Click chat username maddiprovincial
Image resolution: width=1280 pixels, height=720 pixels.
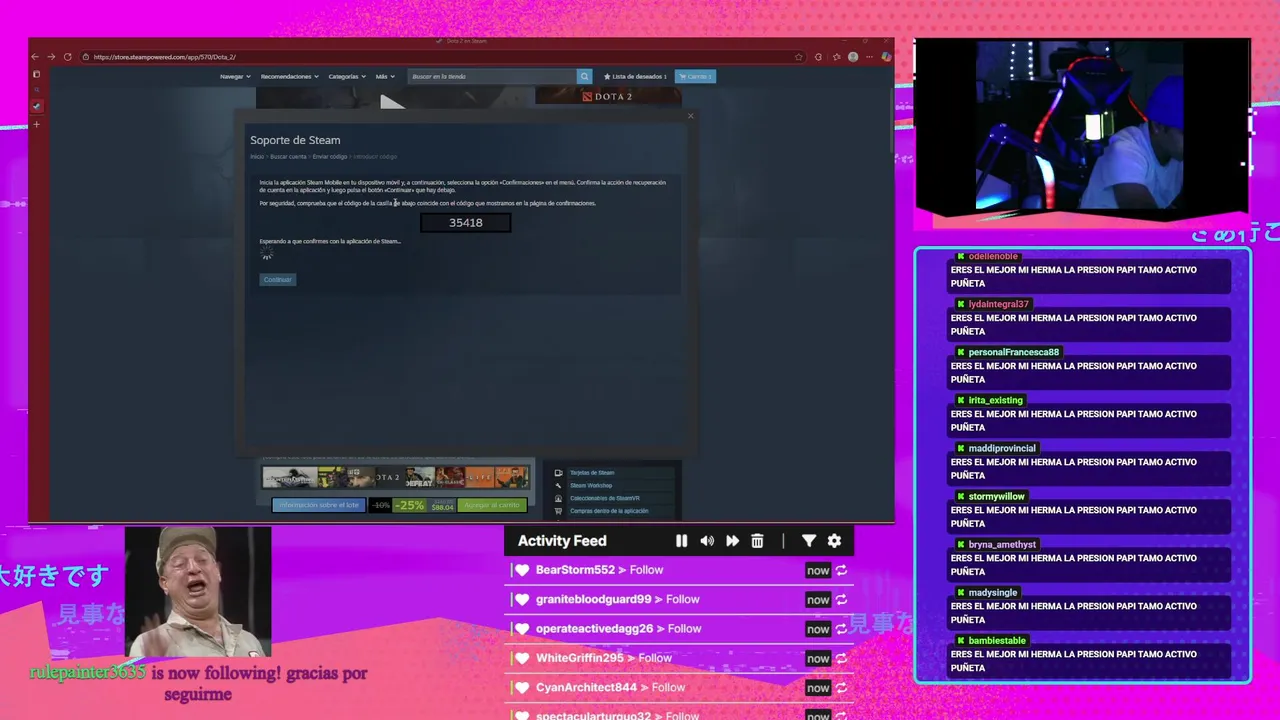(1002, 448)
